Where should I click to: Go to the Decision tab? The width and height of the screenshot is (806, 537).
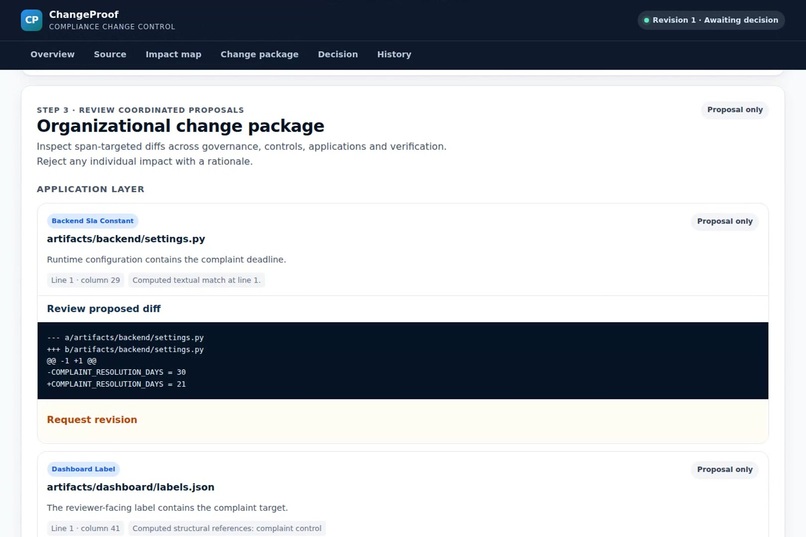tap(338, 54)
